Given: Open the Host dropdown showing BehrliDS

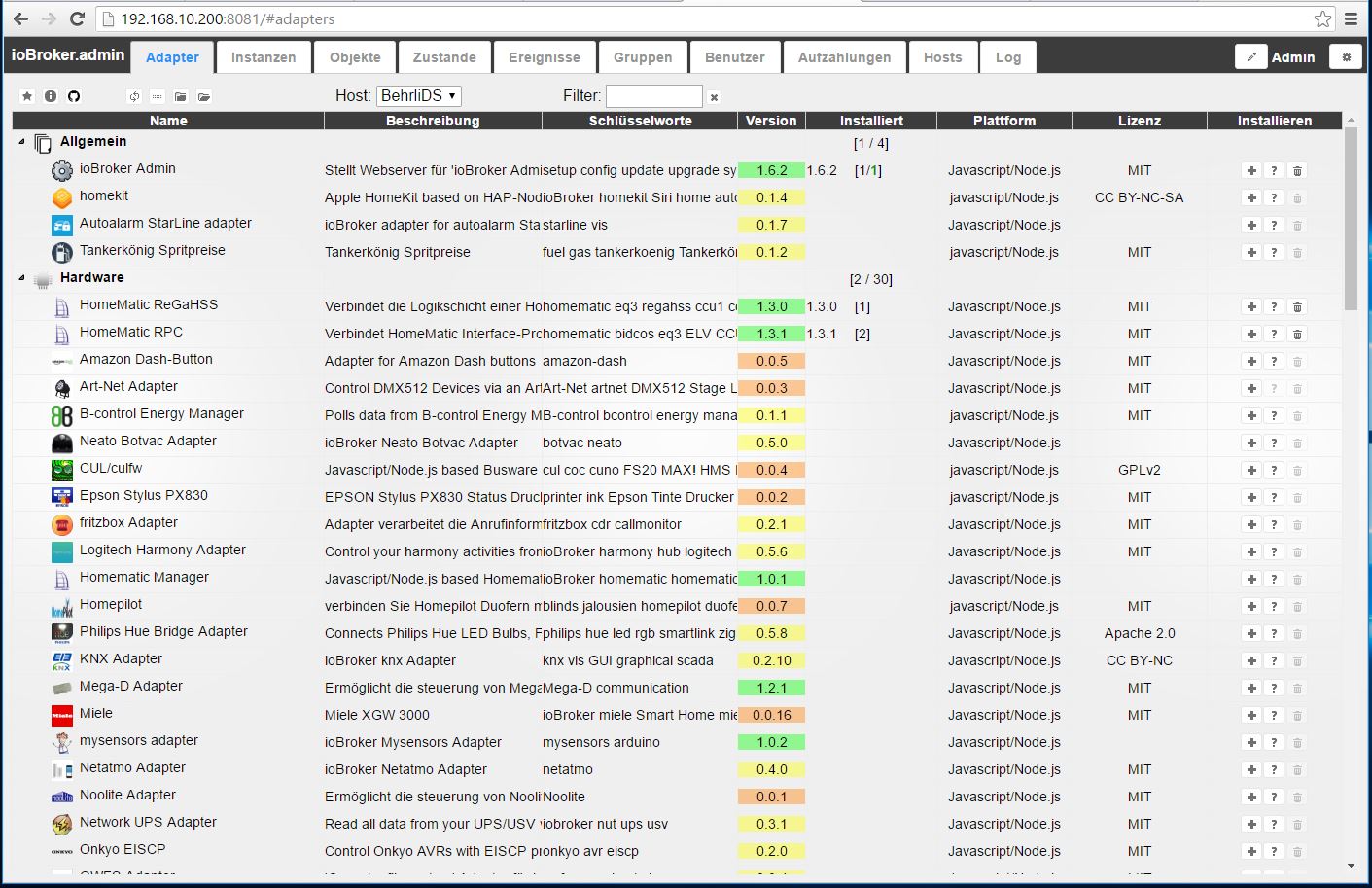Looking at the screenshot, I should (419, 95).
